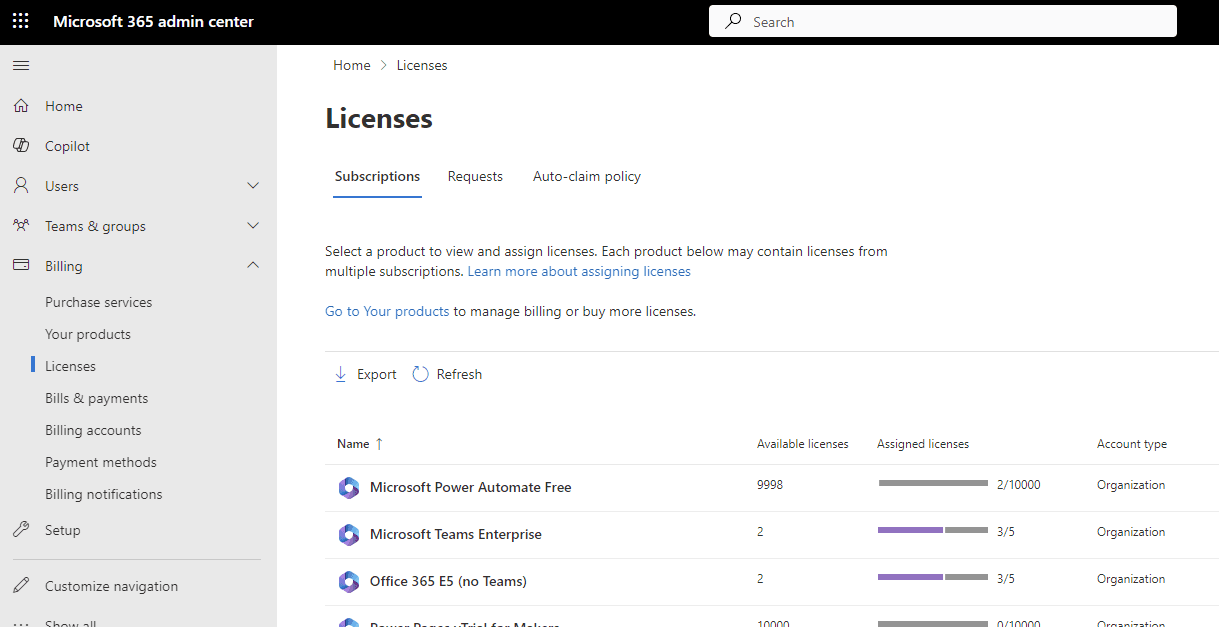Screen dimensions: 1219x627
Task: Open Billing notifications page
Action: pos(103,494)
